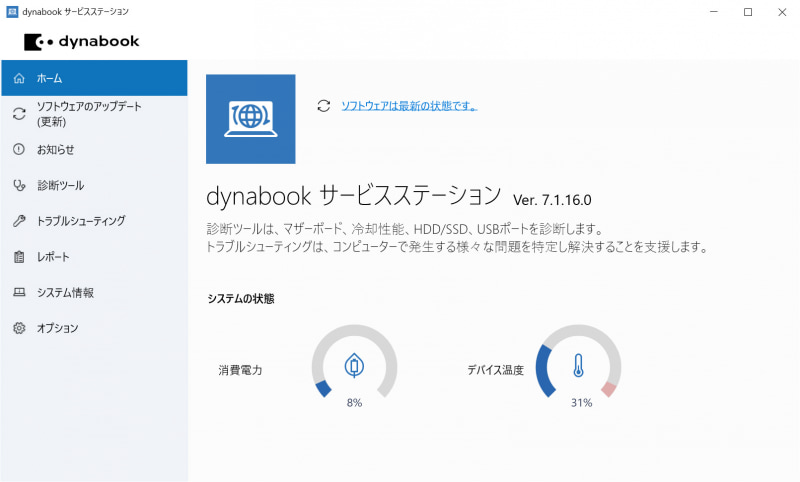Click the Ver. 7.1.16.0 version text

pyautogui.click(x=552, y=200)
